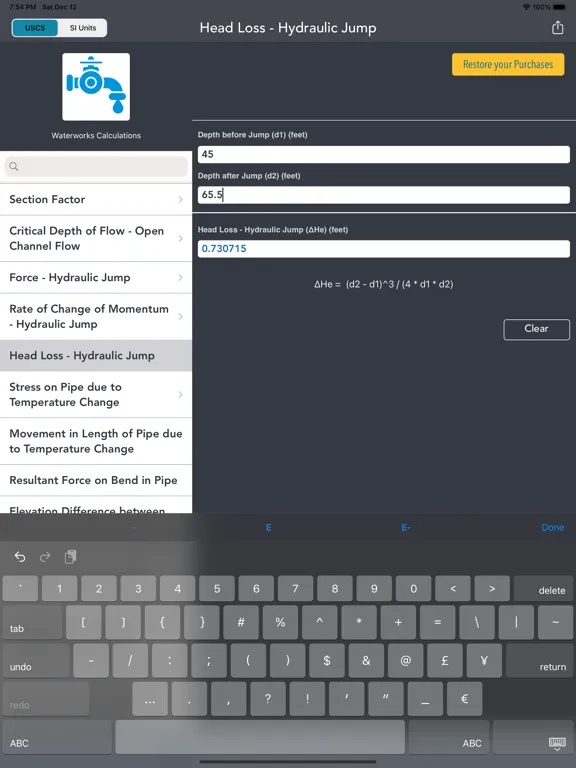Select Stress on Pipe due to Temperature Change
Image resolution: width=576 pixels, height=768 pixels.
[x=96, y=395]
